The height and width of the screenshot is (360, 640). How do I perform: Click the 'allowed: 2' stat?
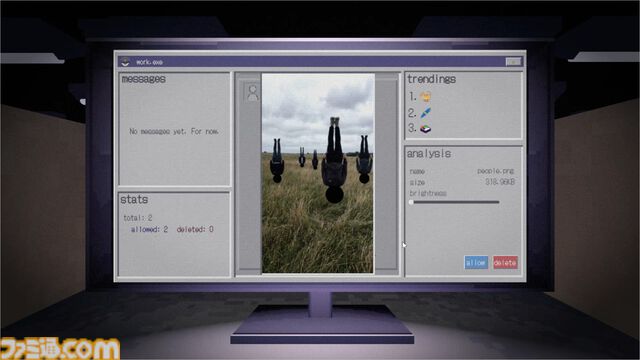tap(149, 229)
